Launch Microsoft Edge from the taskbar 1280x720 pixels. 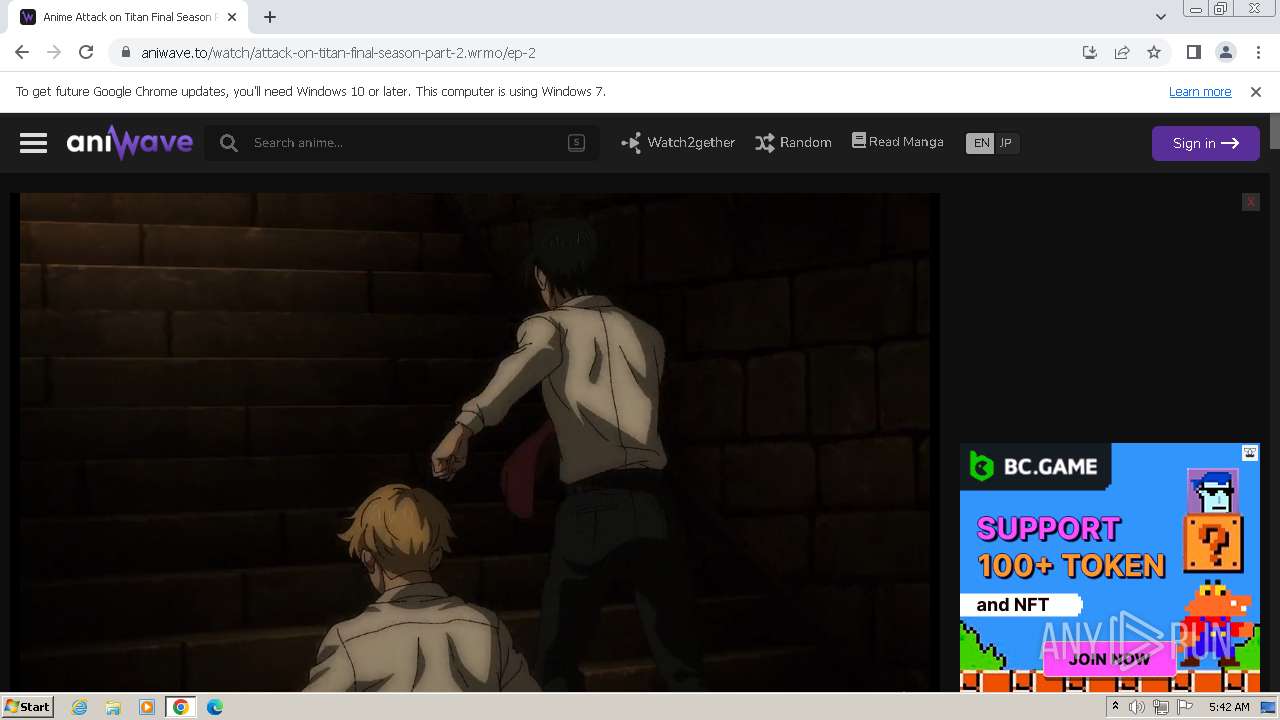[x=214, y=707]
